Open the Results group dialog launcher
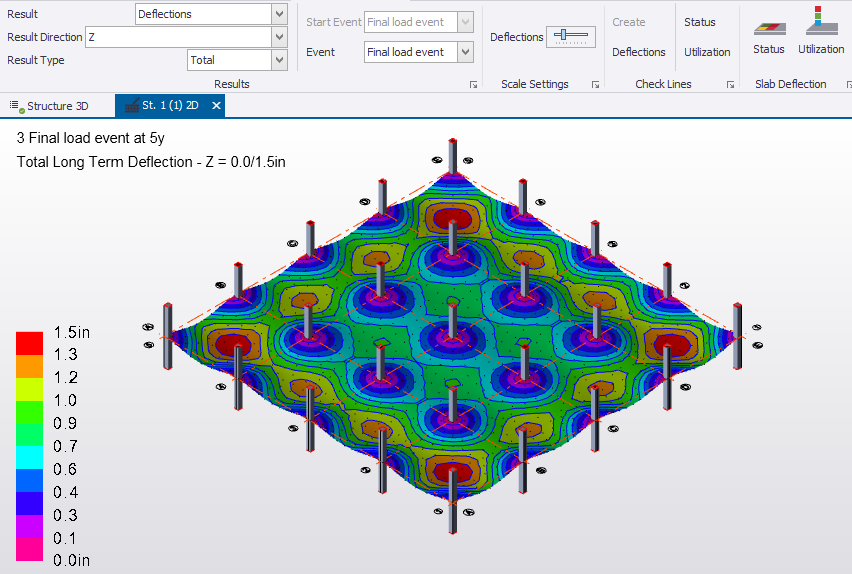Image resolution: width=852 pixels, height=574 pixels. pyautogui.click(x=473, y=85)
